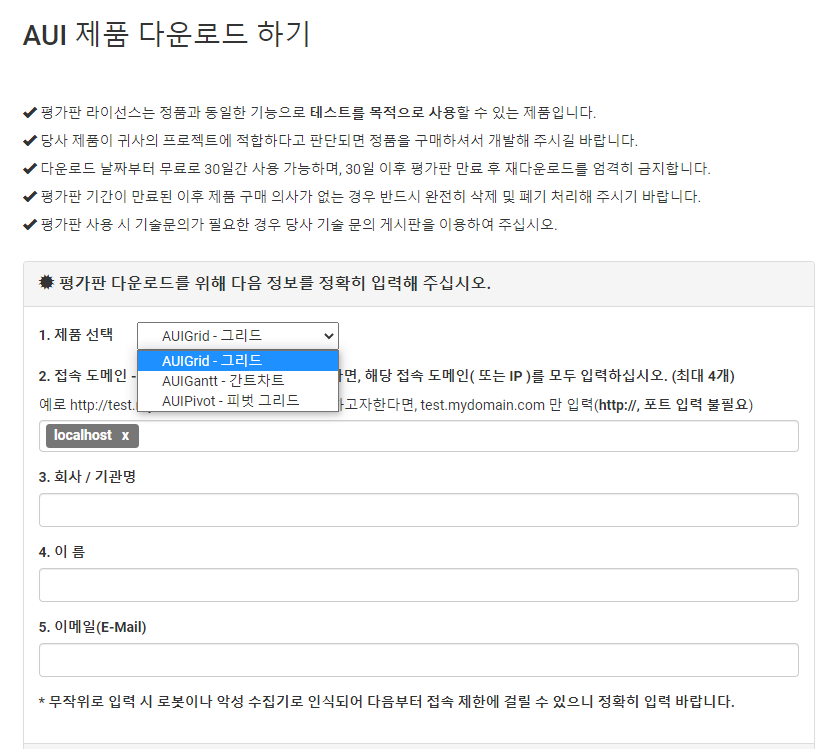Click the checkmark beside 평가판 기간이 만료된 line
Image resolution: width=826 pixels, height=749 pixels.
(x=30, y=196)
